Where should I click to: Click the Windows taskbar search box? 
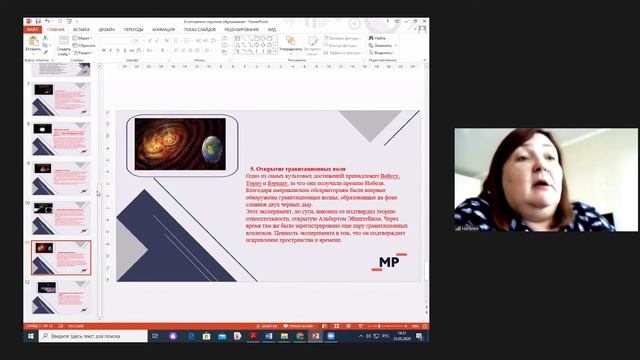pos(93,336)
